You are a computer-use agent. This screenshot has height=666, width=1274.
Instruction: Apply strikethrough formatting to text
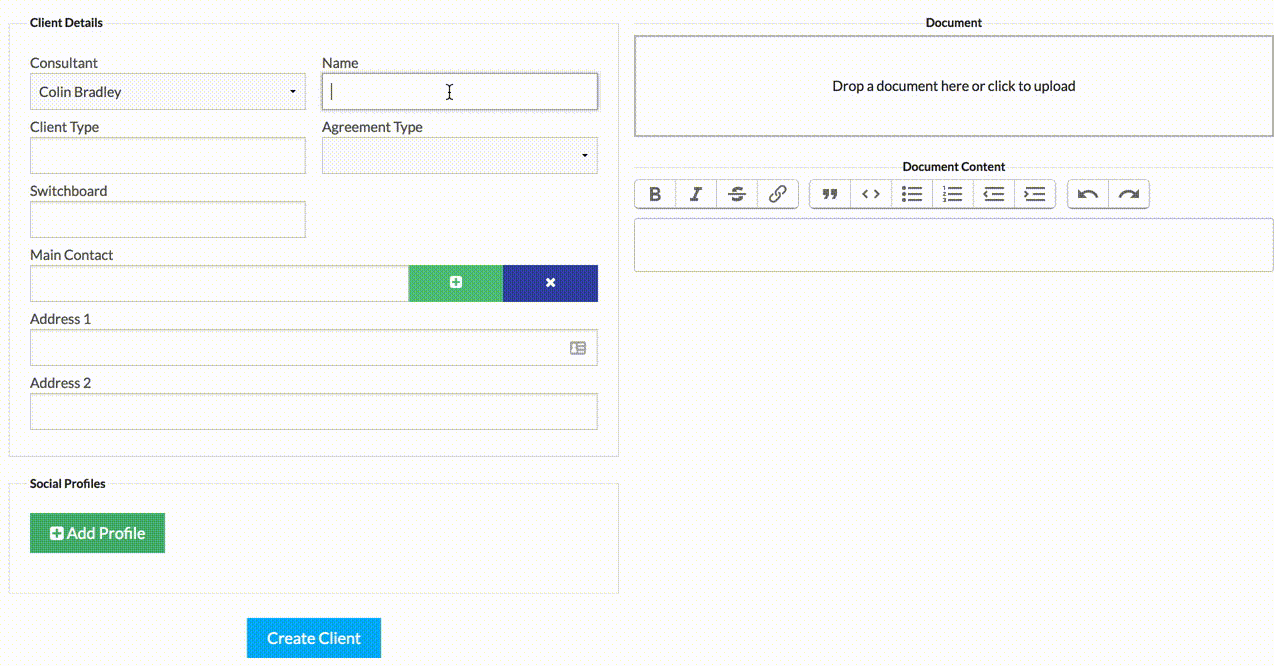coord(737,194)
